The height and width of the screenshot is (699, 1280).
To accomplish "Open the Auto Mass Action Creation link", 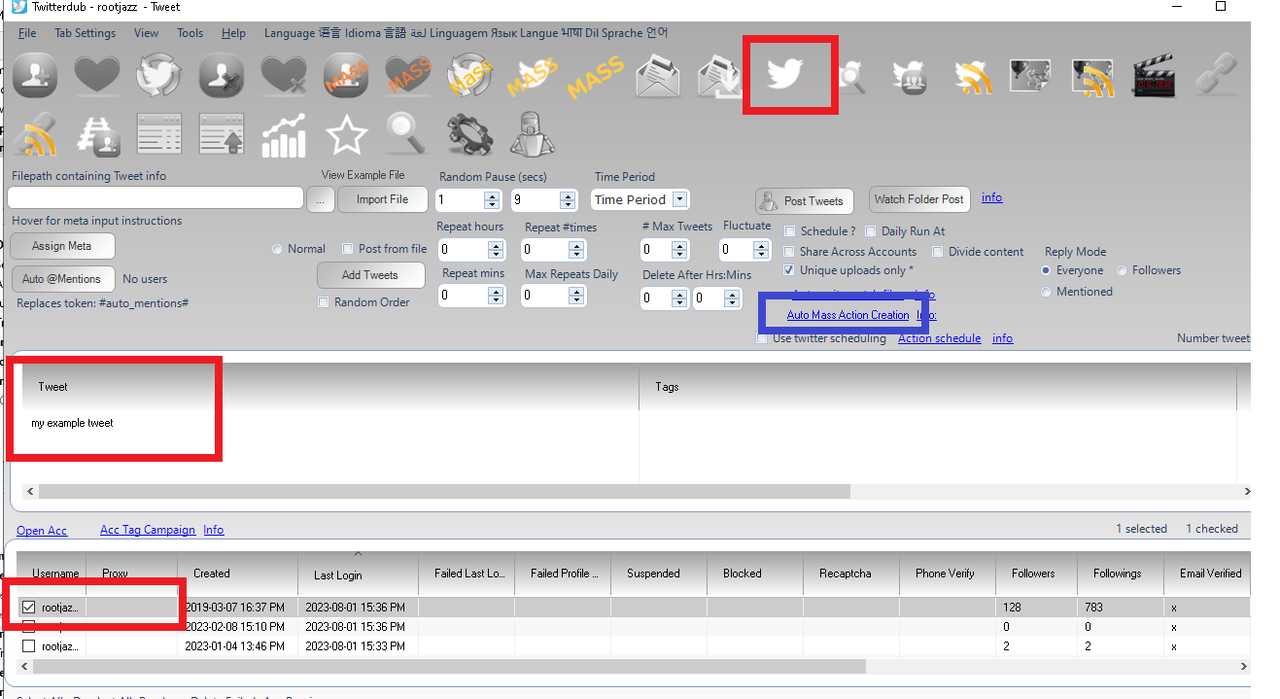I will click(x=848, y=315).
